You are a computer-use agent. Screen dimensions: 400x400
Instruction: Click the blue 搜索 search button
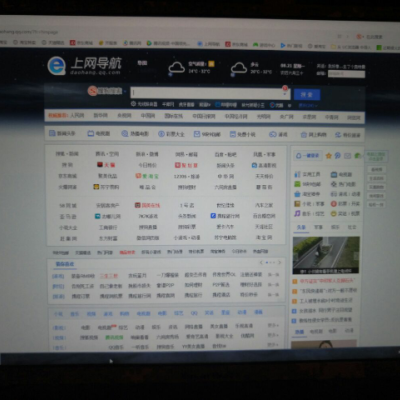pyautogui.click(x=307, y=95)
